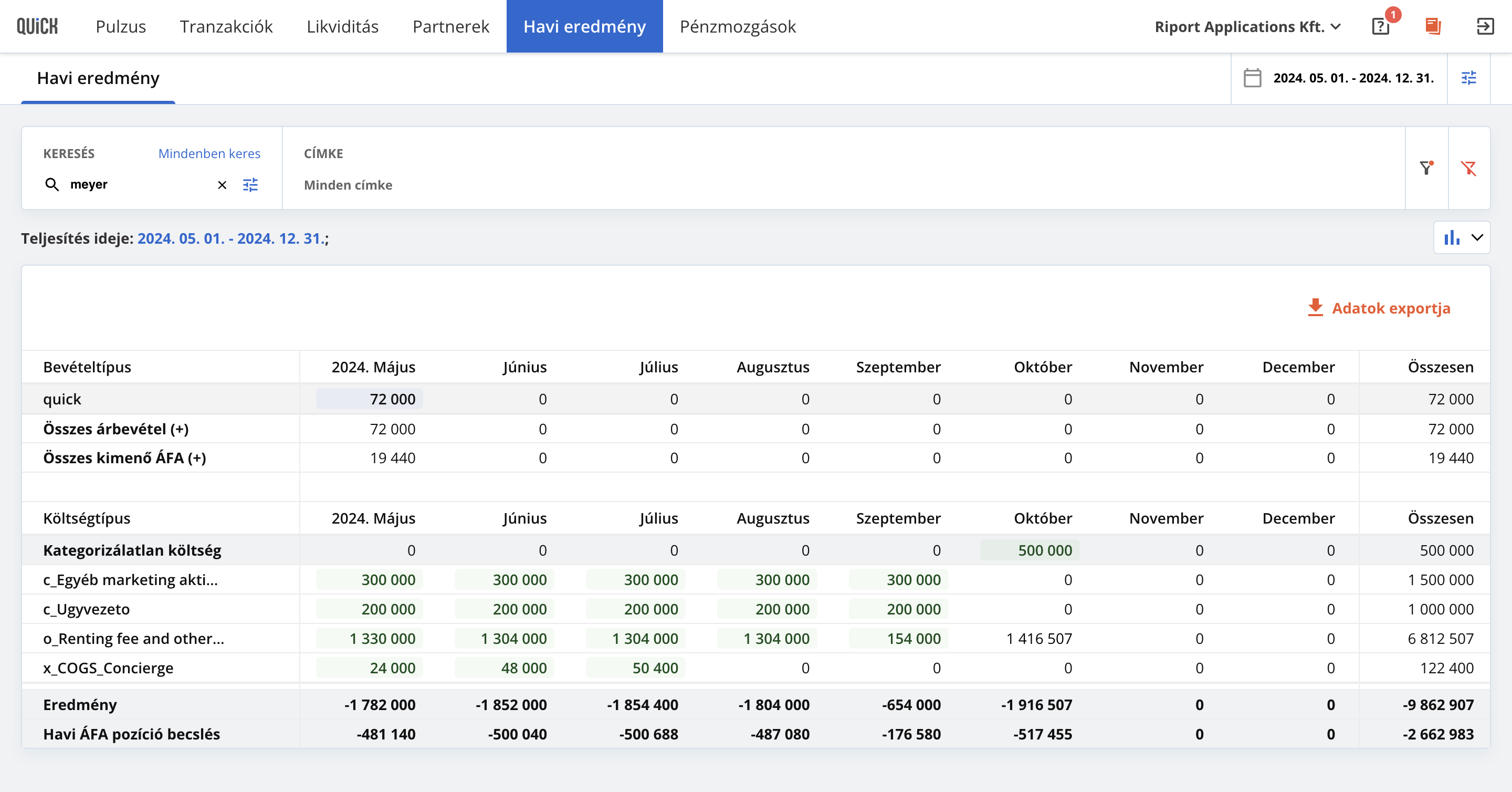Open Tranzakciók tab
Screen dimensions: 1512x792
click(x=226, y=26)
